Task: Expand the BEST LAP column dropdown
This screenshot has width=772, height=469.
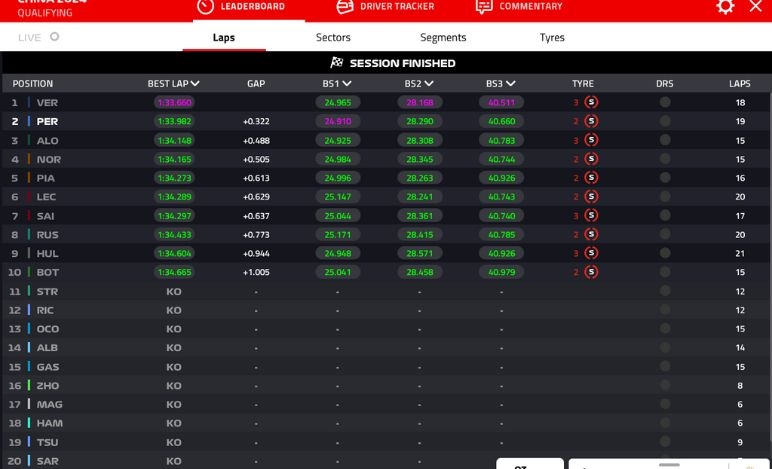Action: tap(195, 84)
